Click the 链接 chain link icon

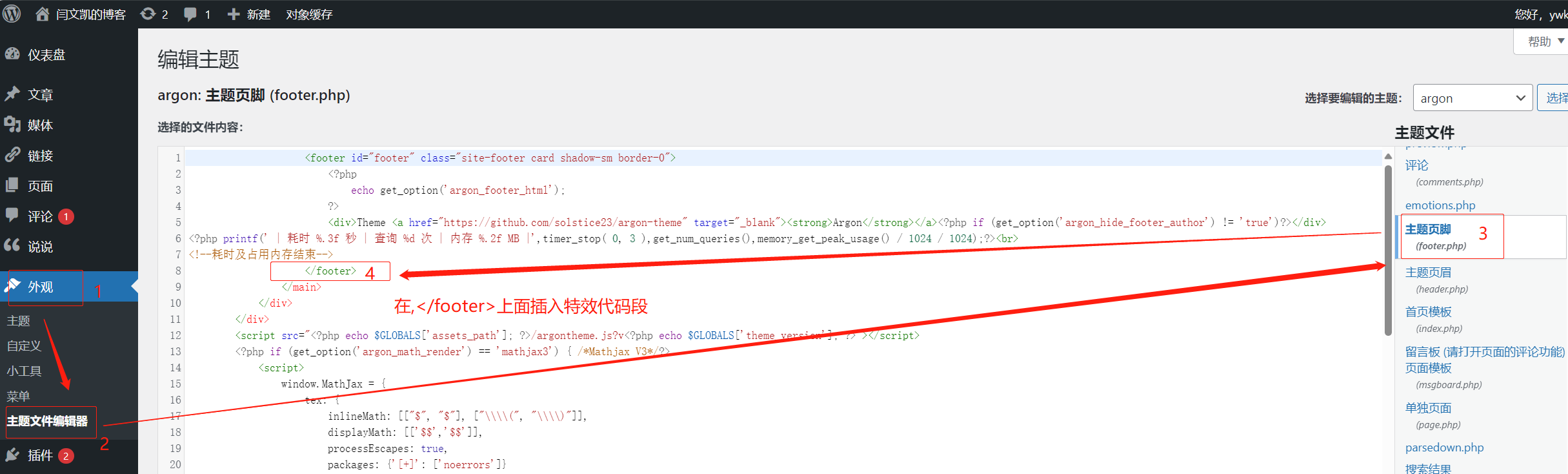[x=12, y=155]
